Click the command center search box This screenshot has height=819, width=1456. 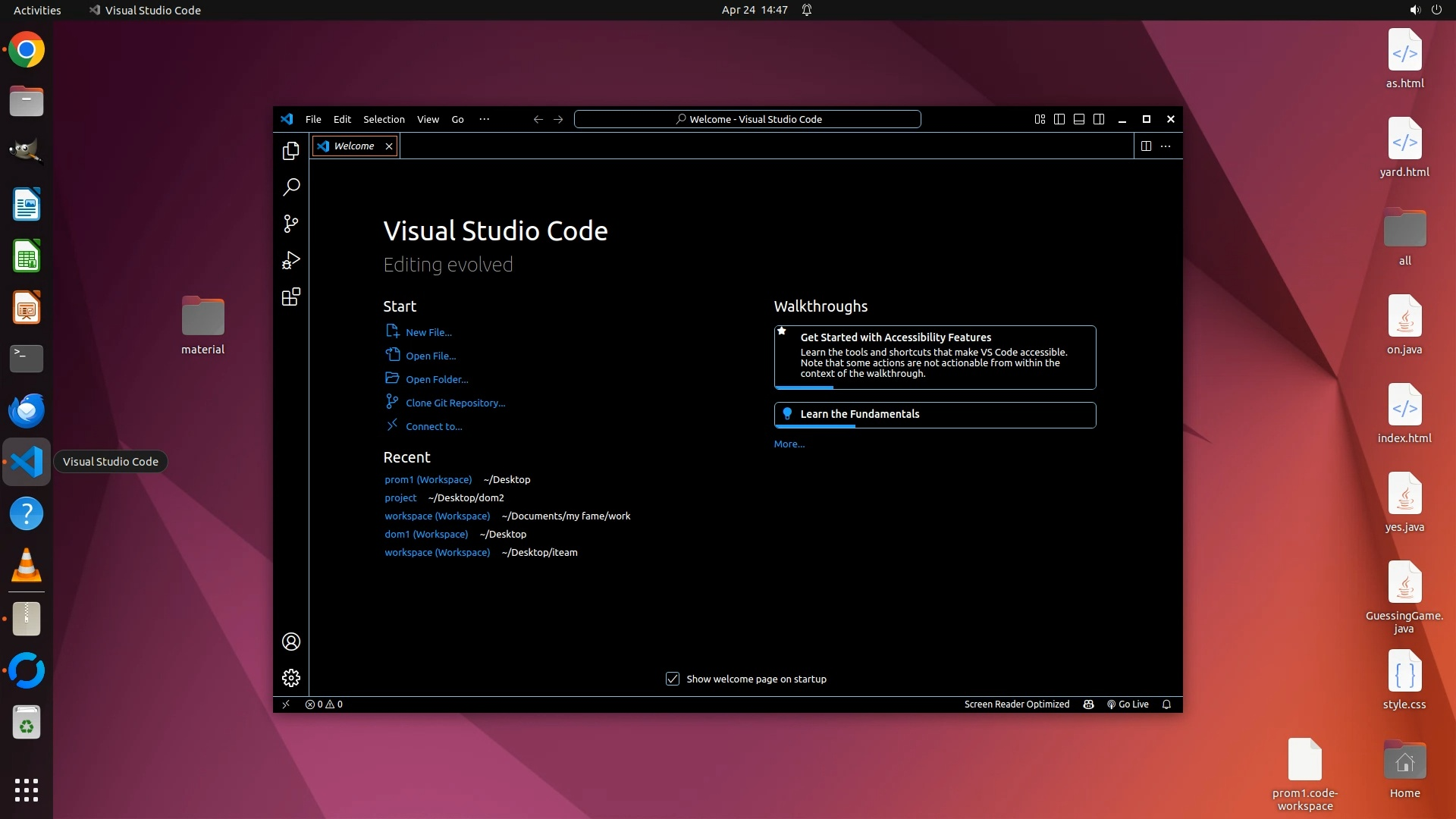click(747, 119)
